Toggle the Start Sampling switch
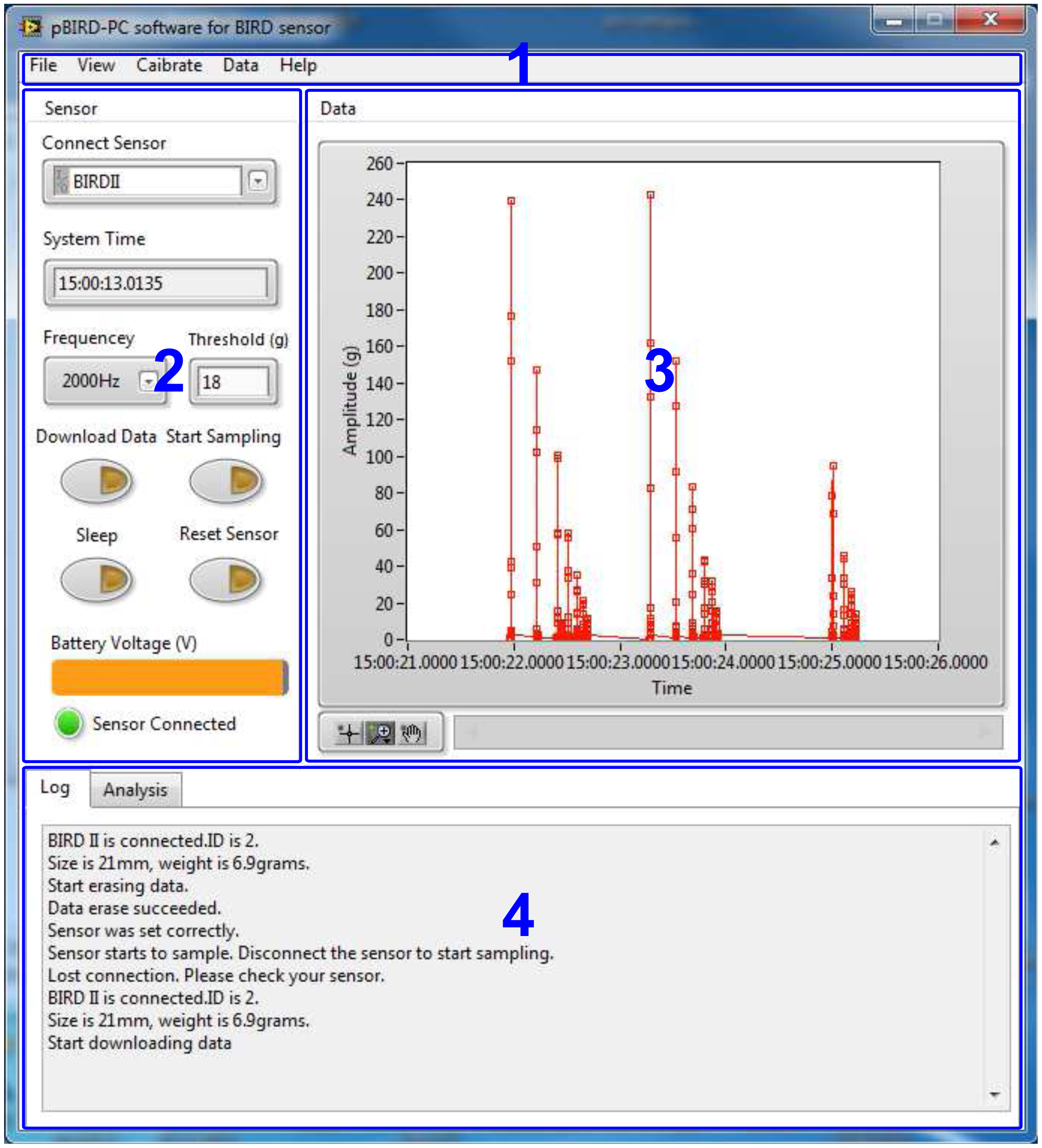The width and height of the screenshot is (1042, 1148). 226,481
